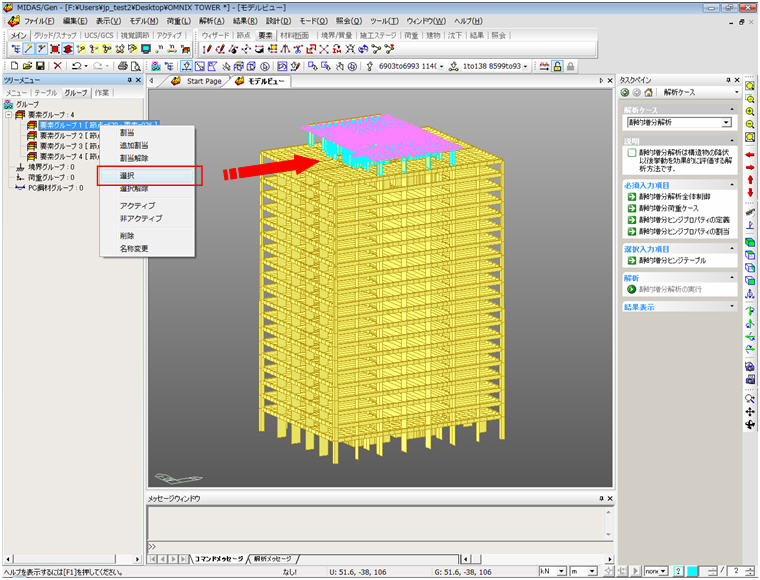Click the red left arrow view icon
This screenshot has height=580, width=760.
750,155
